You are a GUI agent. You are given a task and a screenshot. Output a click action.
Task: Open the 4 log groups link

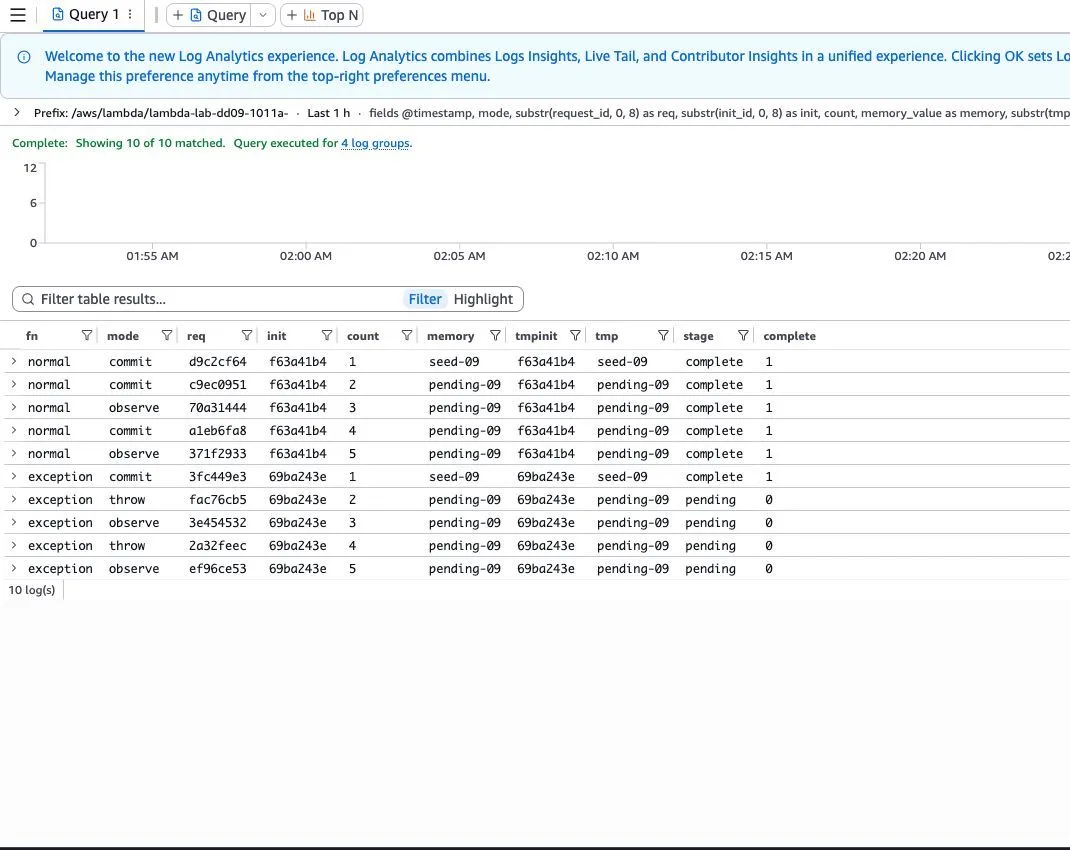click(x=375, y=143)
